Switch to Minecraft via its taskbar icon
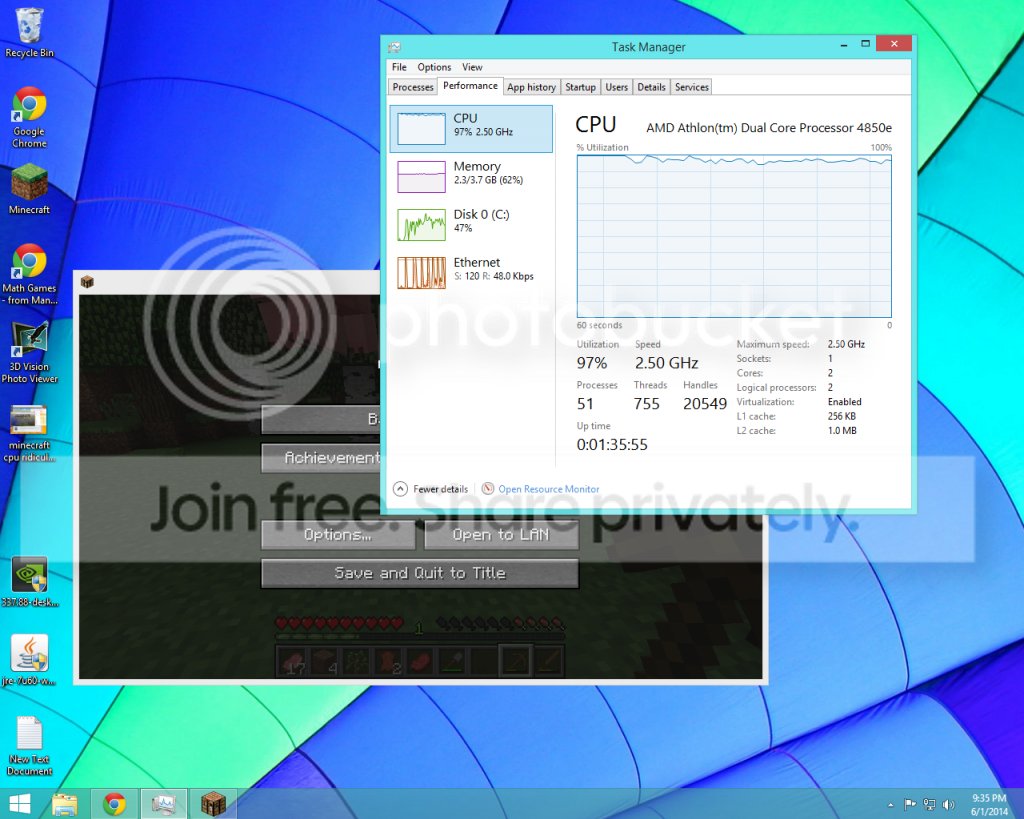Image resolution: width=1024 pixels, height=819 pixels. [x=213, y=803]
